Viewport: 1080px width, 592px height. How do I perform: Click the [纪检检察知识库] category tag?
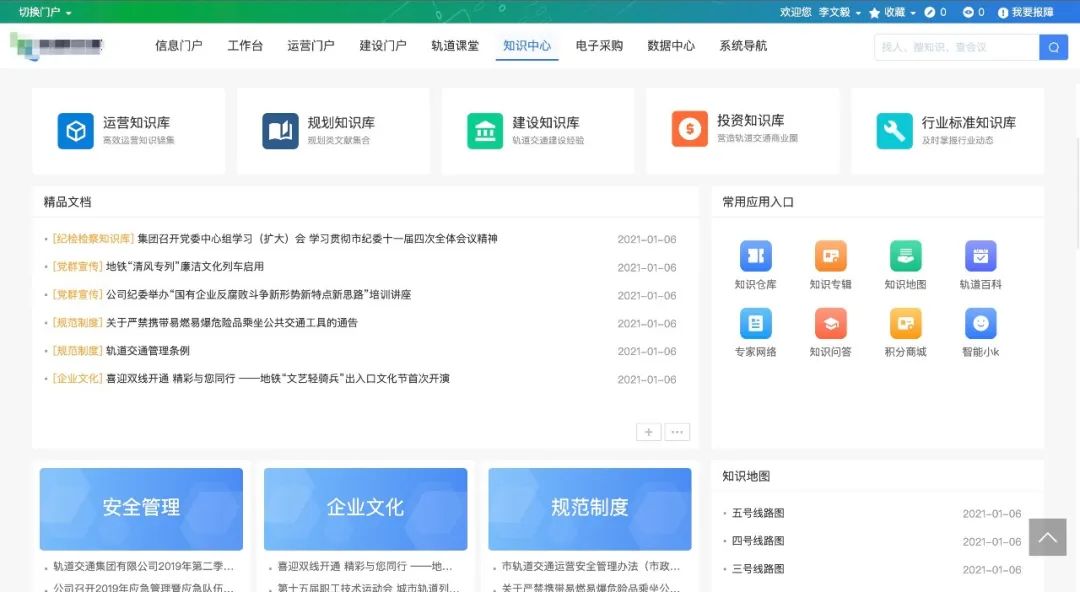[93, 238]
